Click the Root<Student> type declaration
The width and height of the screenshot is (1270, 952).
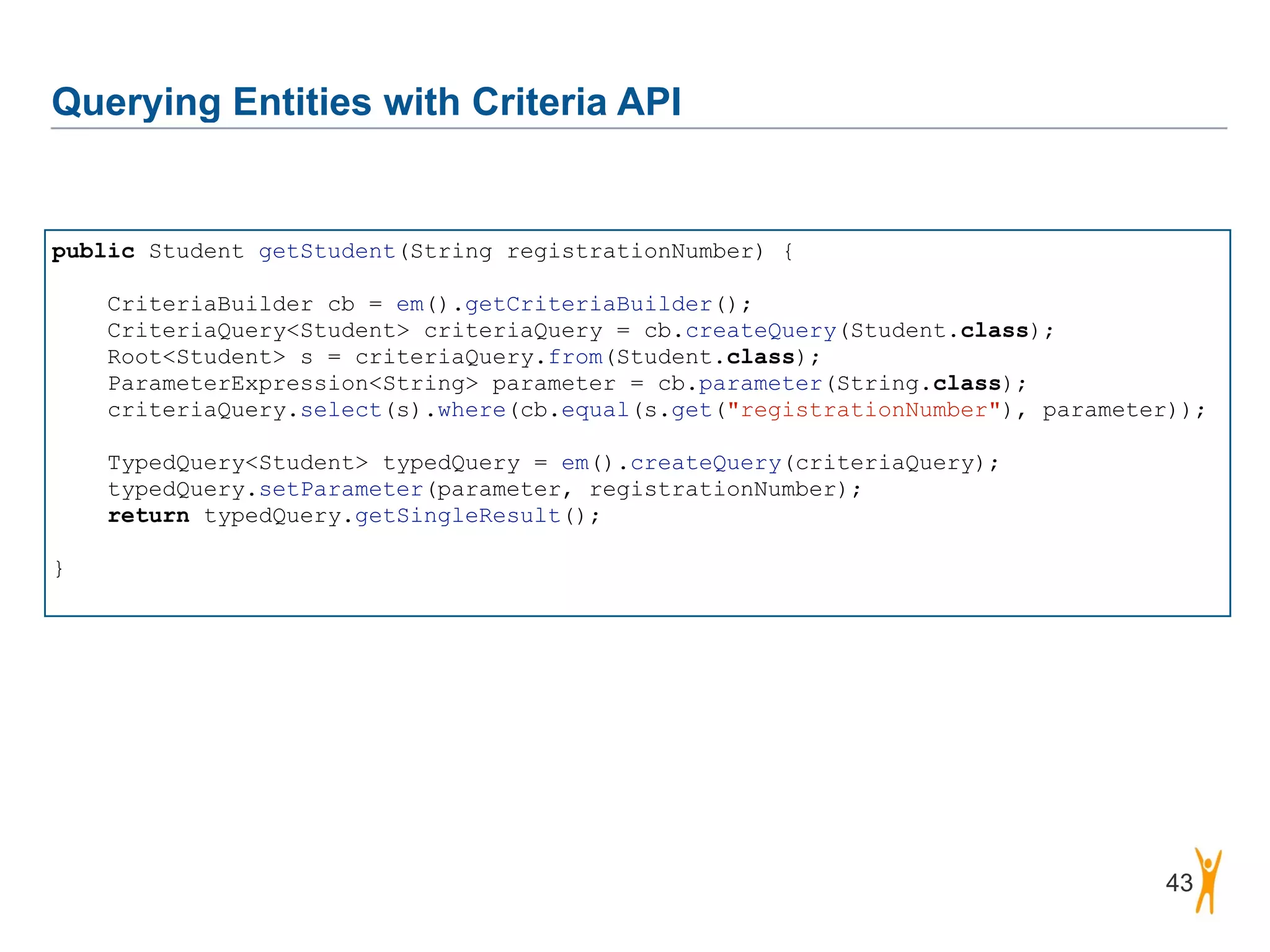point(196,358)
